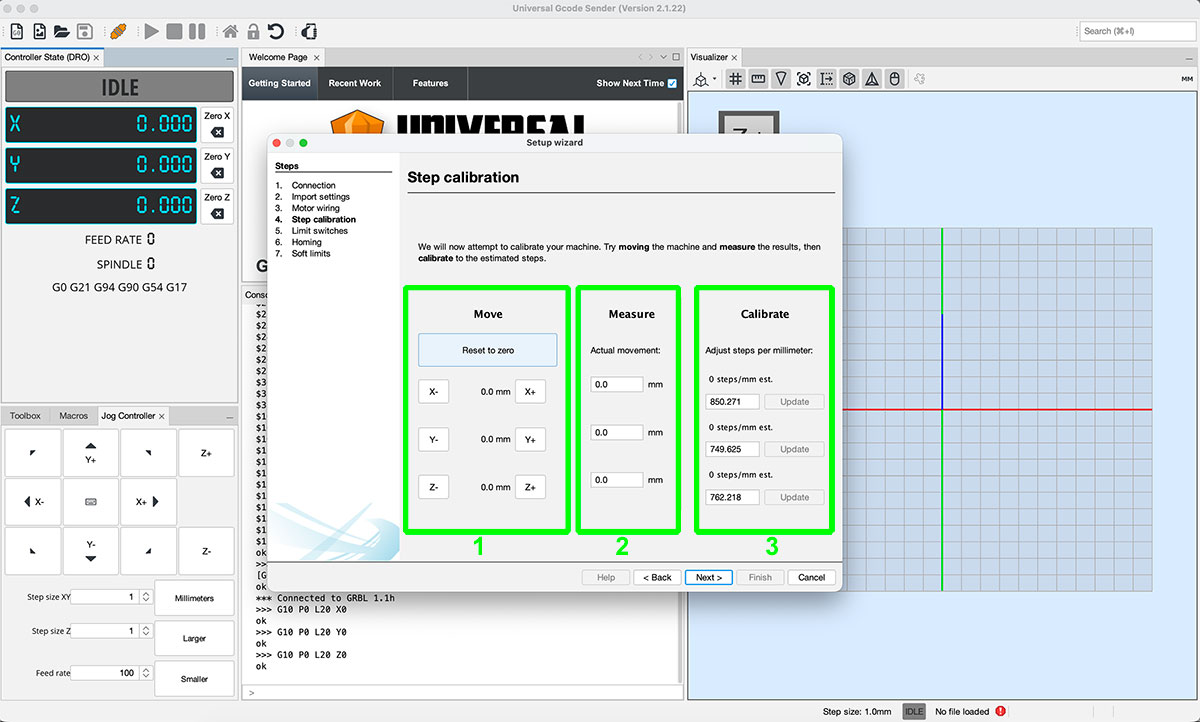This screenshot has width=1200, height=722.
Task: Open the Recent Work tab on Welcome Page
Action: (x=355, y=83)
